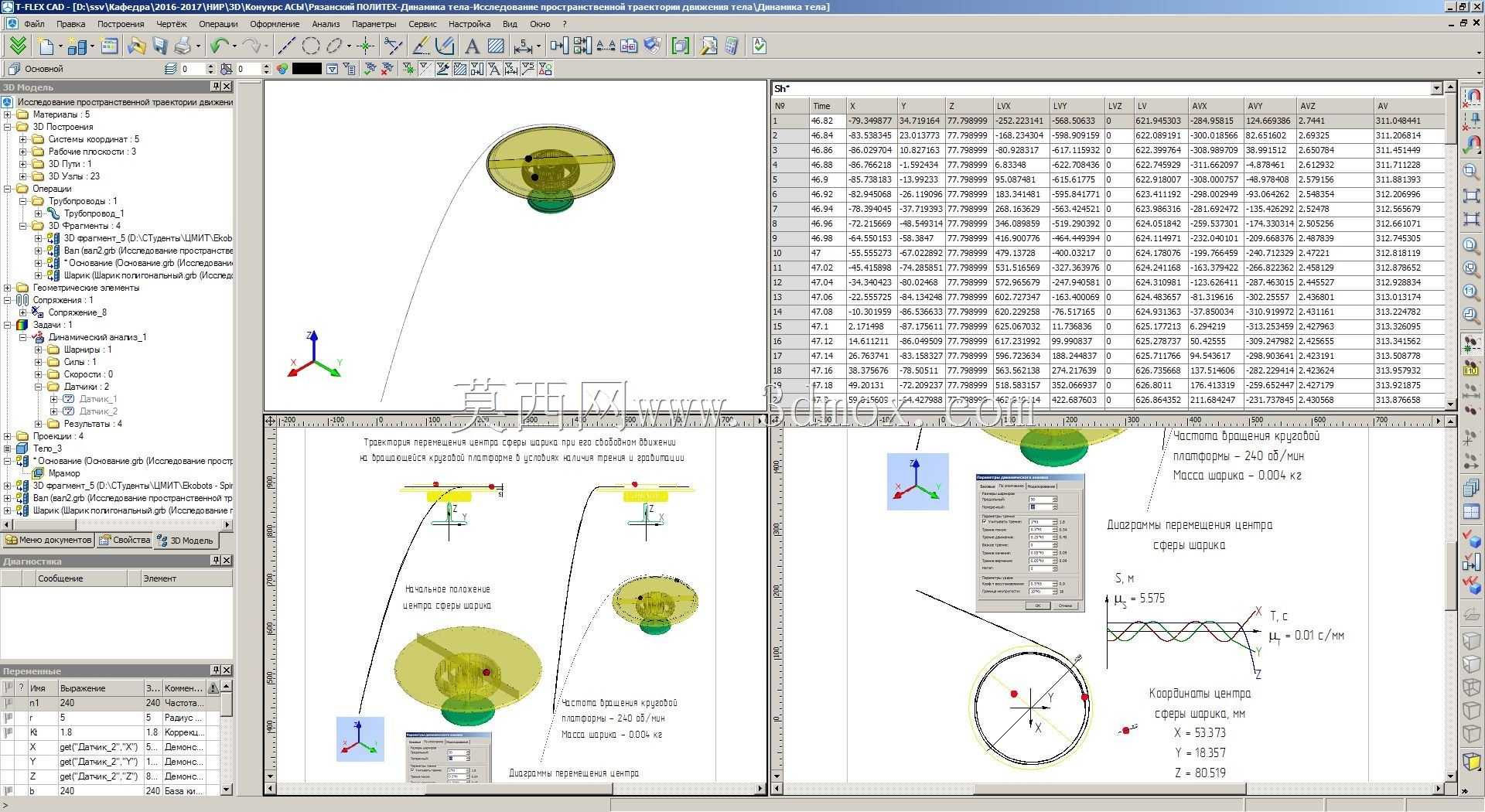This screenshot has width=1485, height=812.
Task: Activate the text tool (letter A)
Action: [472, 46]
